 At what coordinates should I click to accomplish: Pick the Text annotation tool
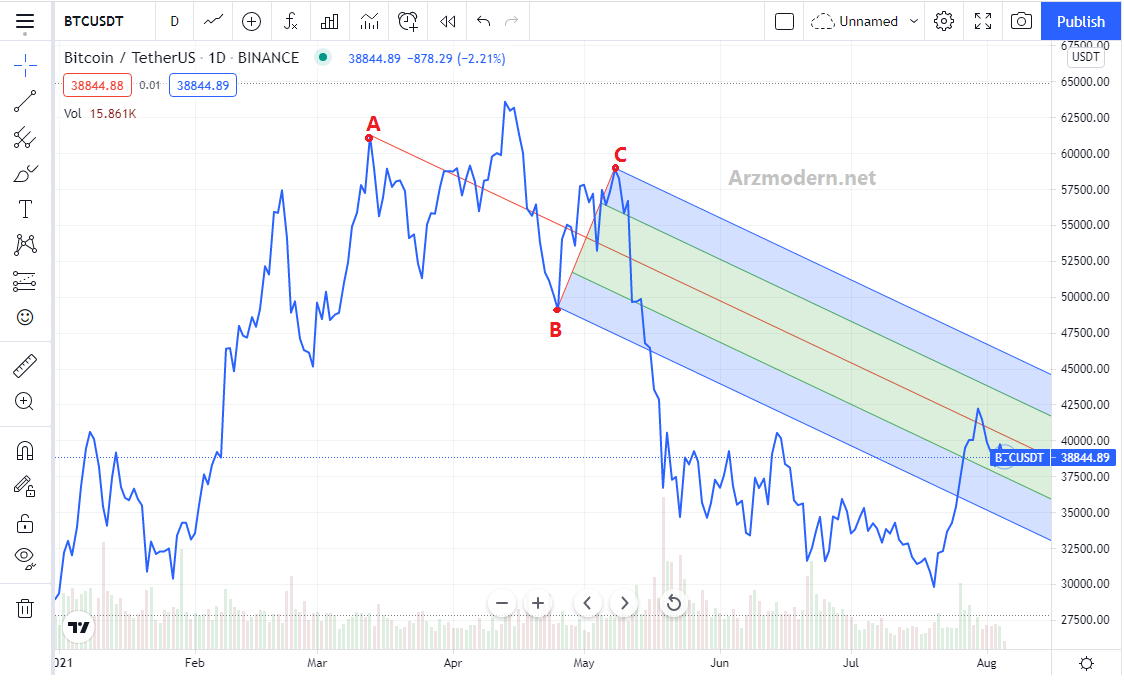(25, 209)
